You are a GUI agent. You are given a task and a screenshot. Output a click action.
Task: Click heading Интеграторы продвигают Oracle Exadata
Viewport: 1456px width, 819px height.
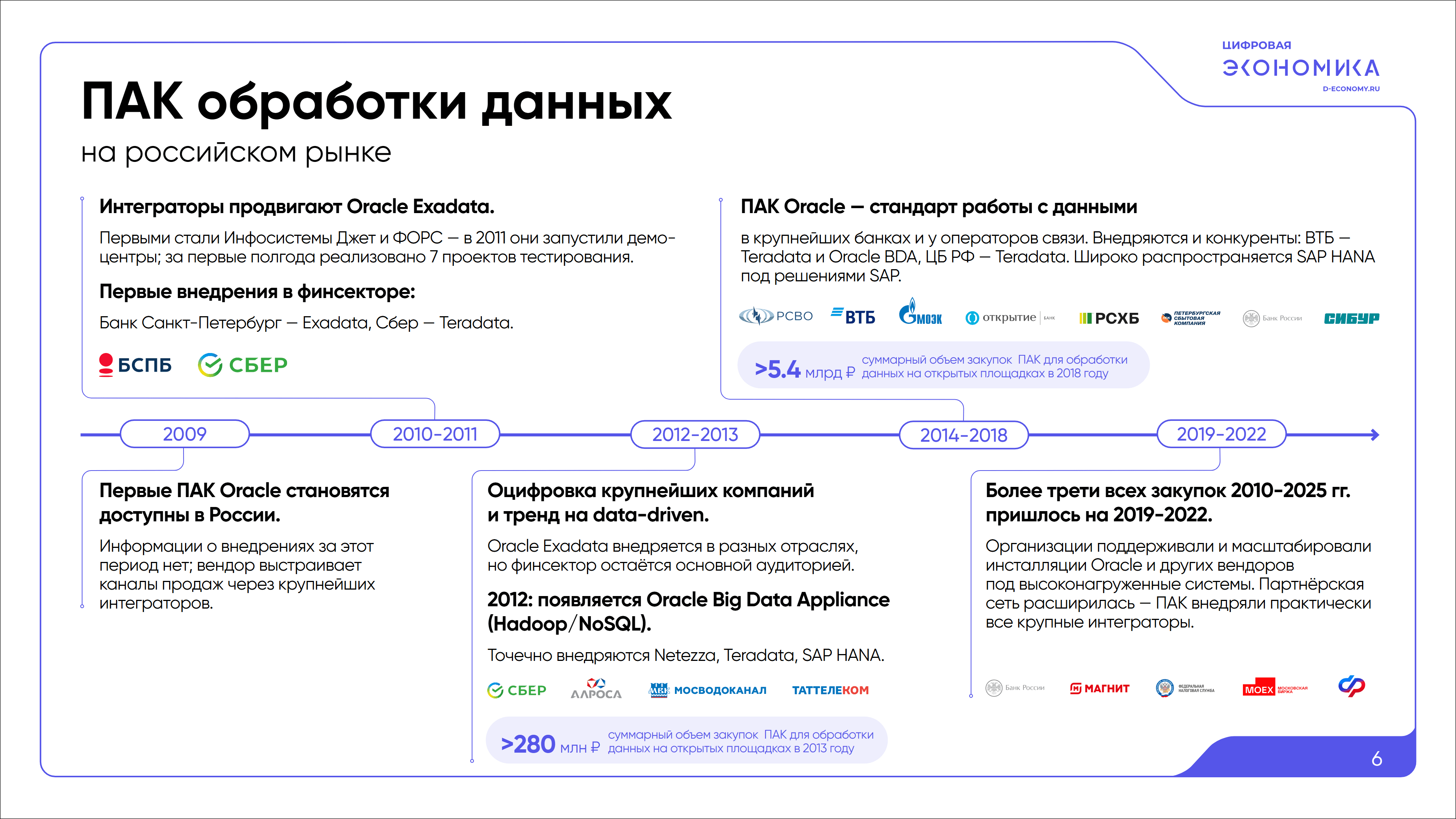(x=297, y=206)
